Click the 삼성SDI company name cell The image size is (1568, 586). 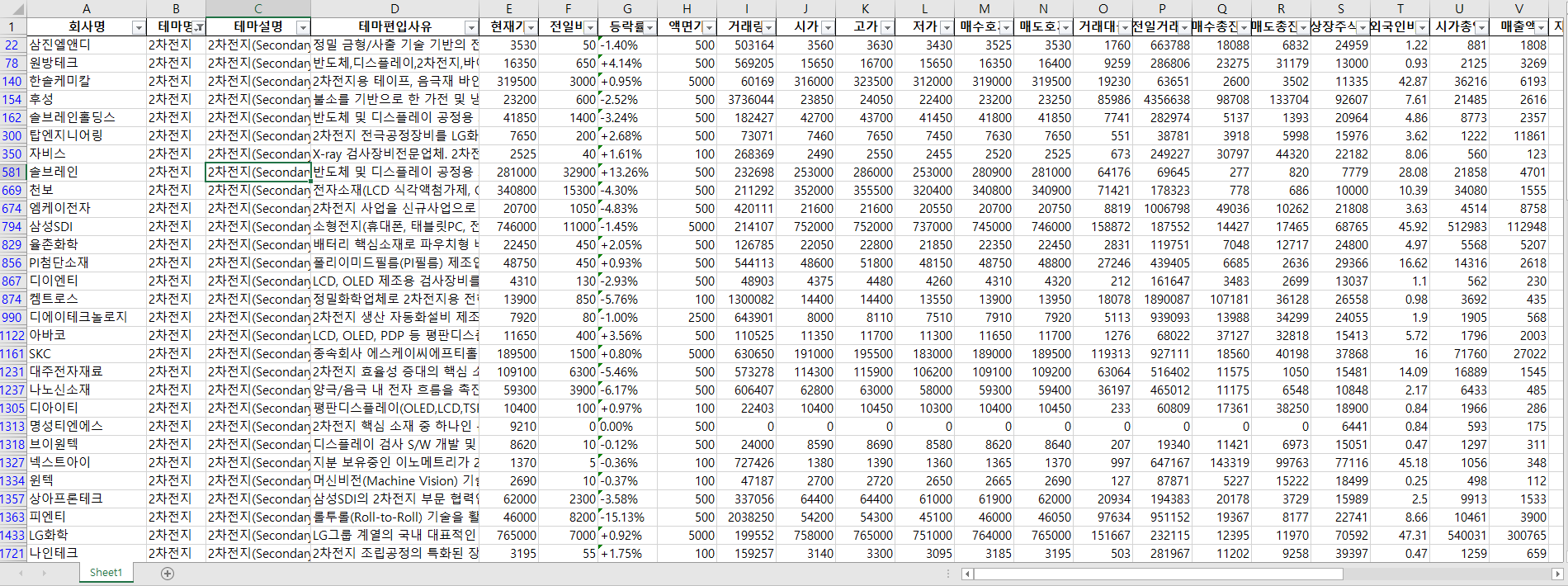86,226
